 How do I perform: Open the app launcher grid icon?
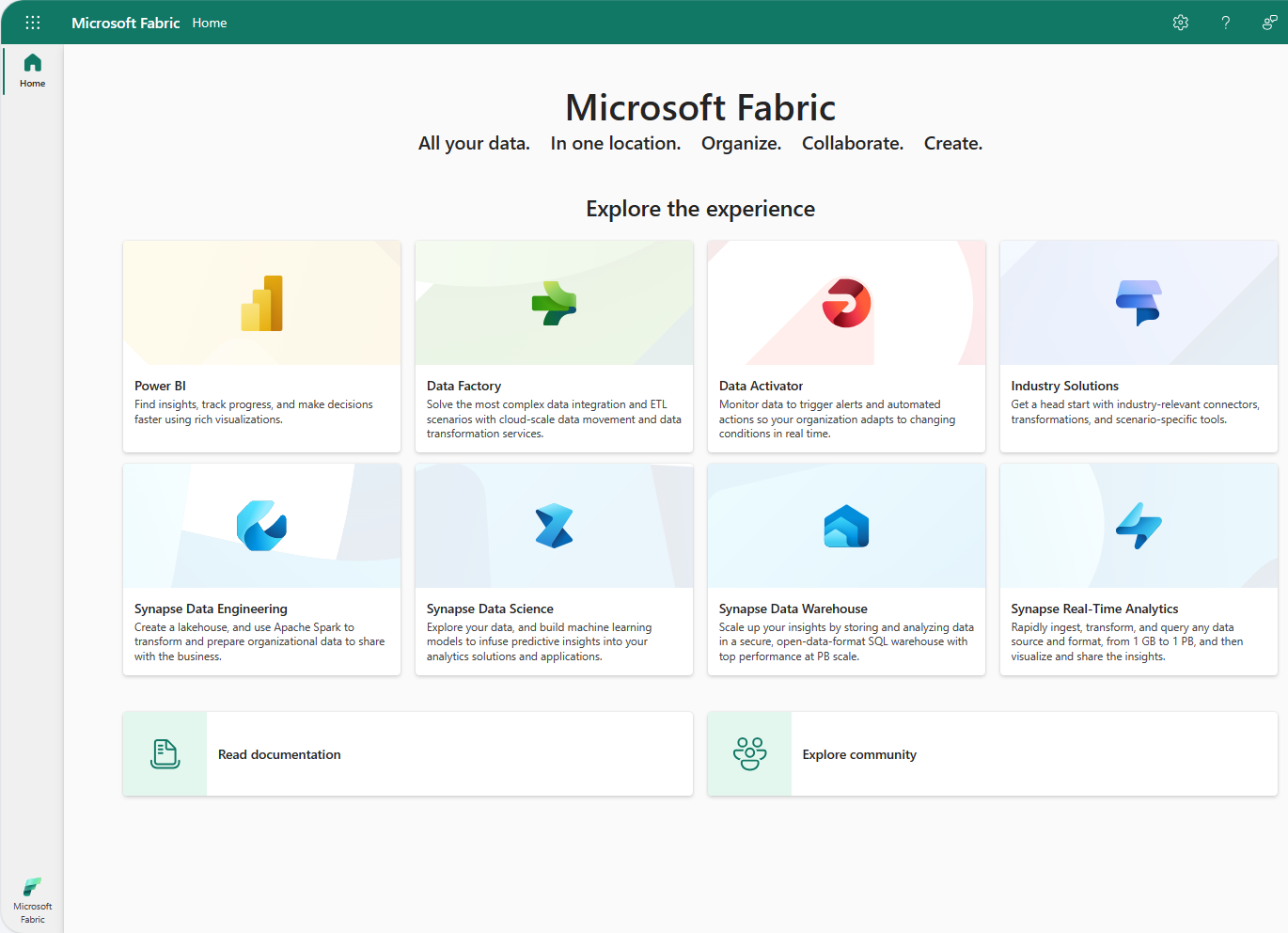[33, 23]
